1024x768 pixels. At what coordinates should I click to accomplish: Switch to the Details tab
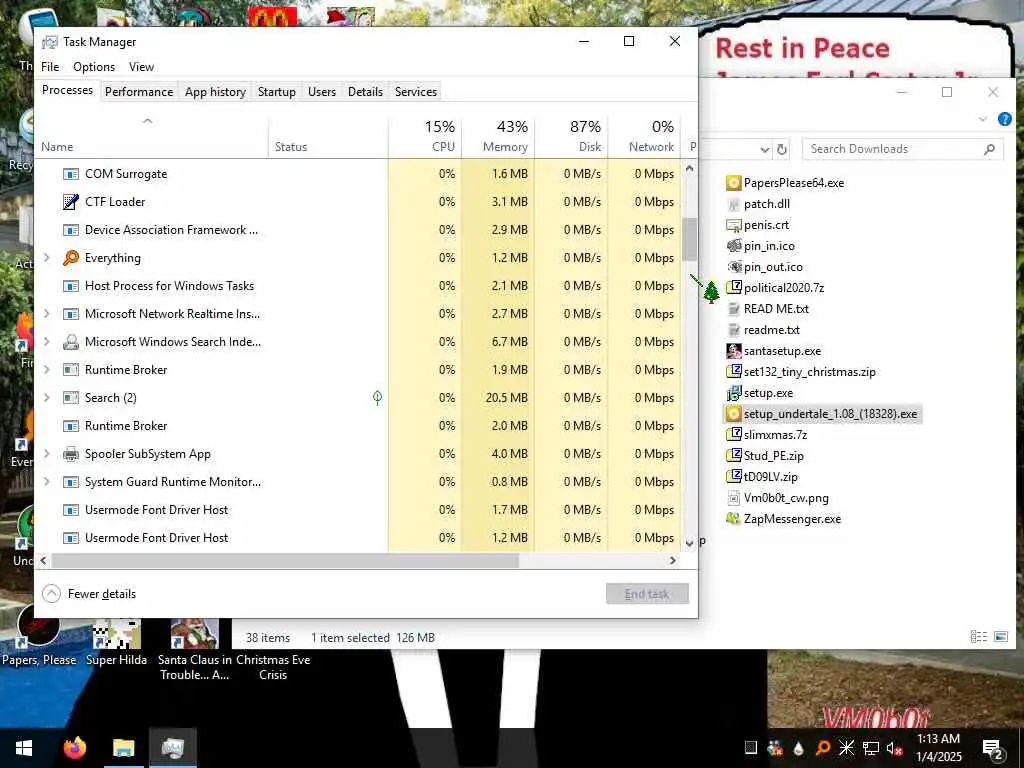(365, 92)
